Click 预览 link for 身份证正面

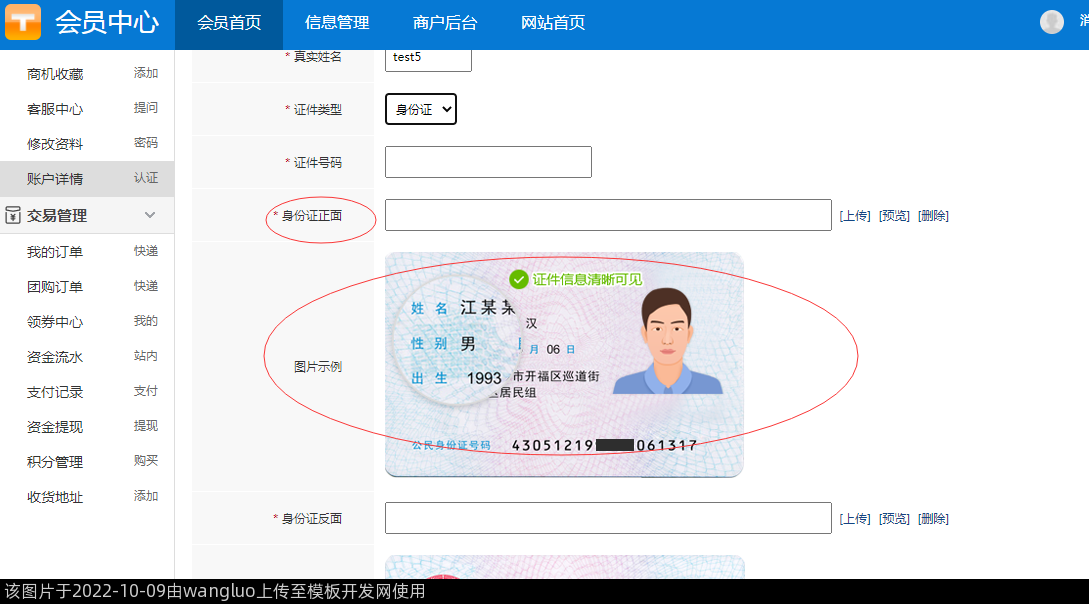[x=894, y=215]
